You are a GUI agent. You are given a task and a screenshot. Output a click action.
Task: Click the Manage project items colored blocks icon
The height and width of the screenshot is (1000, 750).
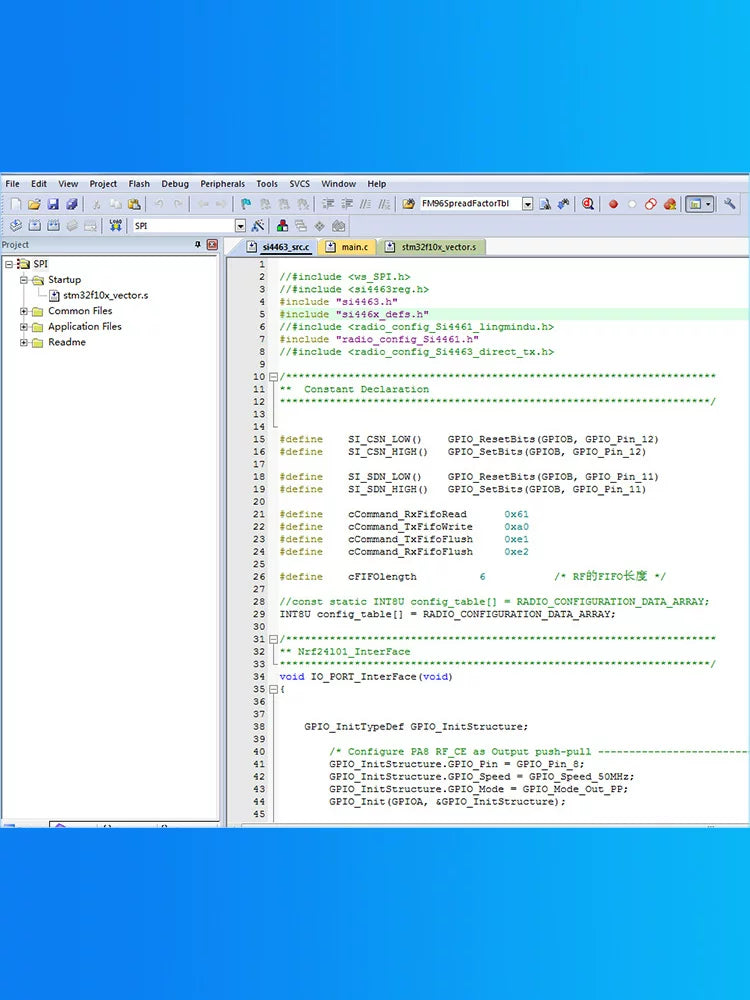283,226
